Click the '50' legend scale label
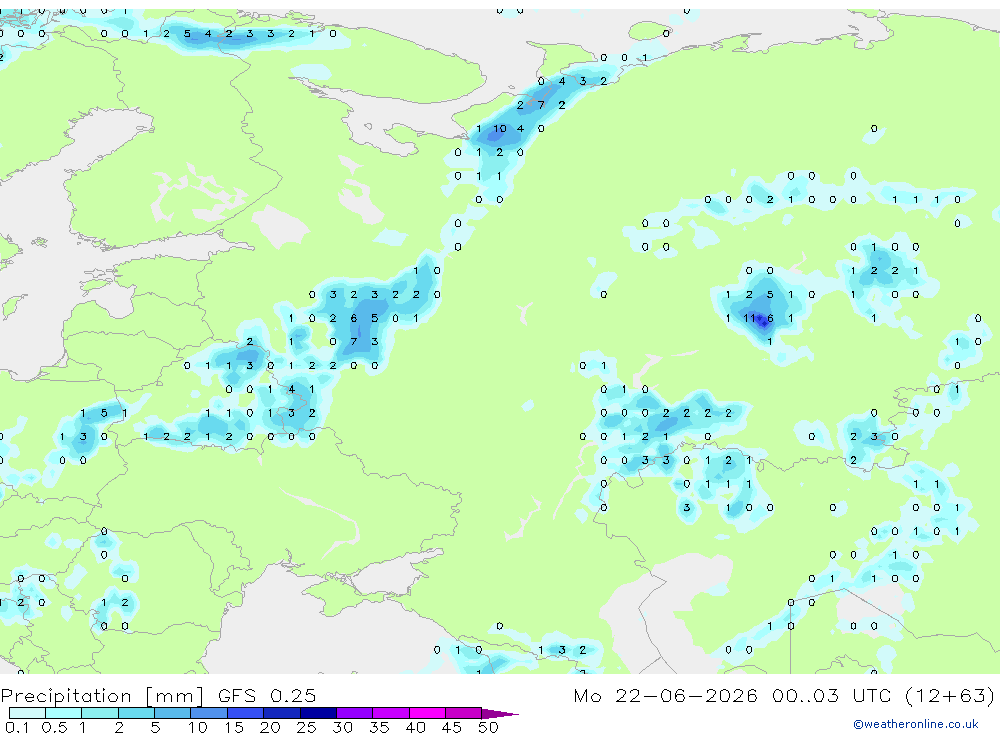 pos(488,727)
